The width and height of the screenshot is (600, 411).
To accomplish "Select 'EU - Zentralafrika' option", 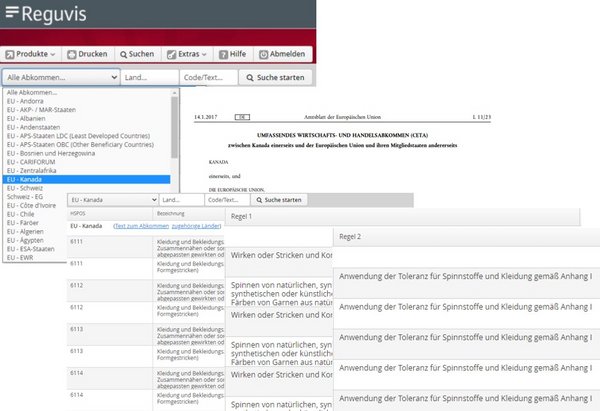I will point(86,171).
